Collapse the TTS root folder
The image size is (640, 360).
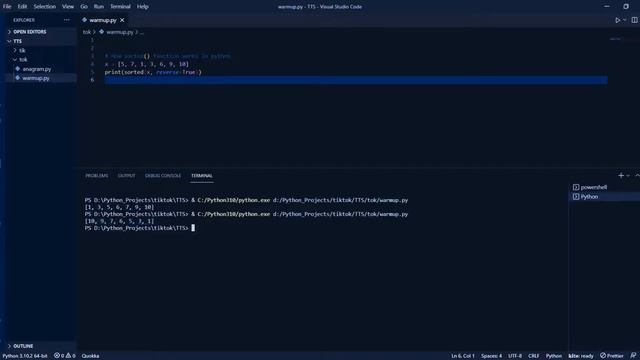[x=17, y=41]
